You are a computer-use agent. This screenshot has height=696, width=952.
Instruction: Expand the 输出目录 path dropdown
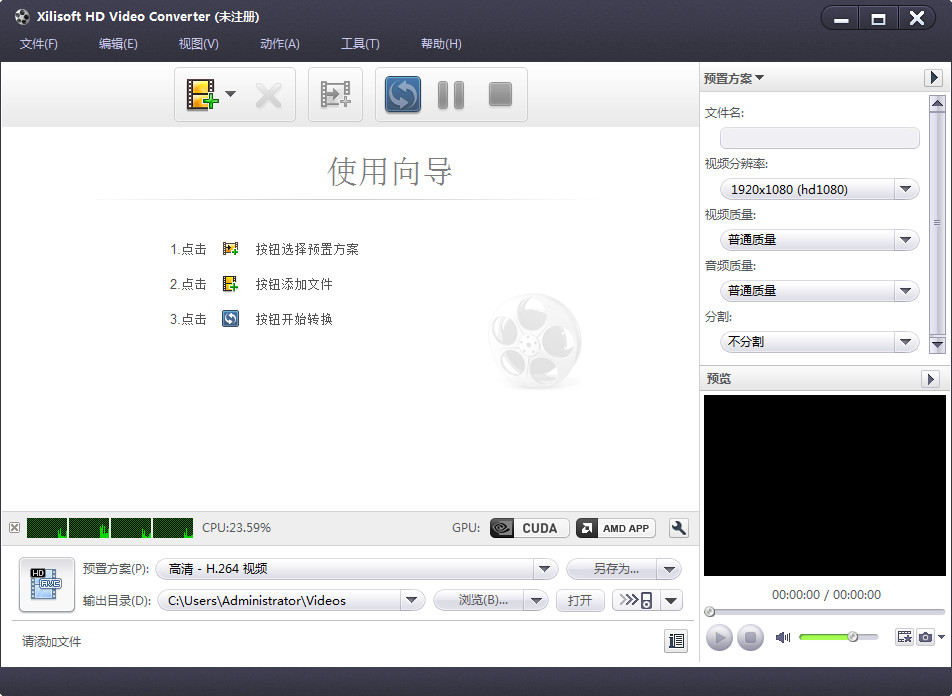(412, 601)
